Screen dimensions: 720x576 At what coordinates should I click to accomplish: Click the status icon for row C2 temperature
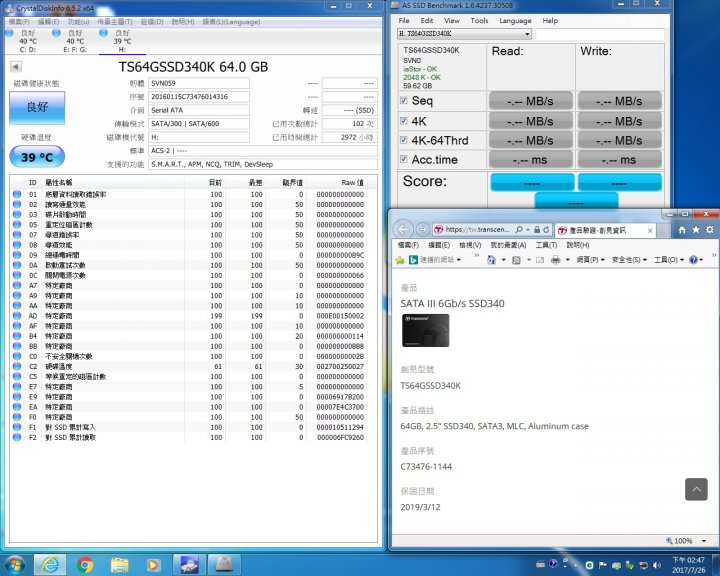point(17,366)
